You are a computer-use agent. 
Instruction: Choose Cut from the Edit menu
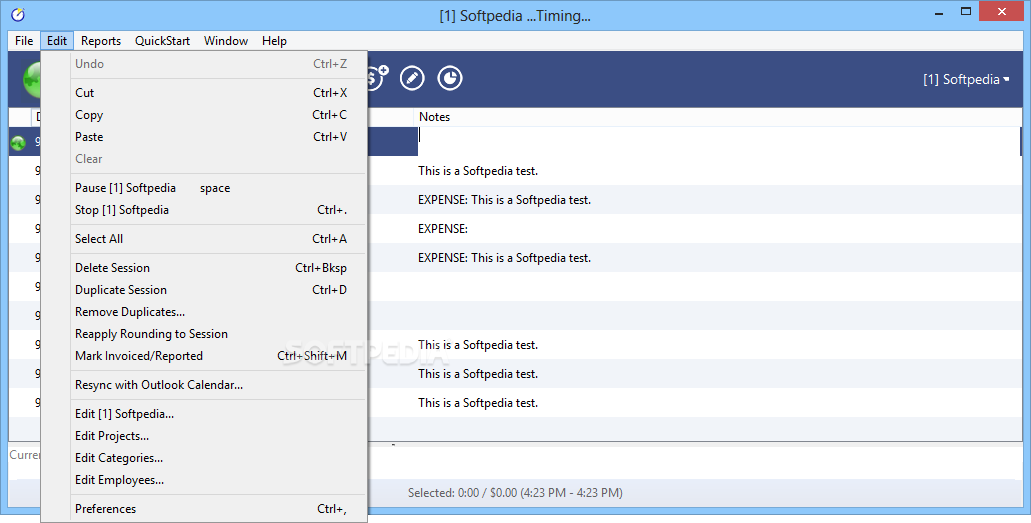[204, 93]
